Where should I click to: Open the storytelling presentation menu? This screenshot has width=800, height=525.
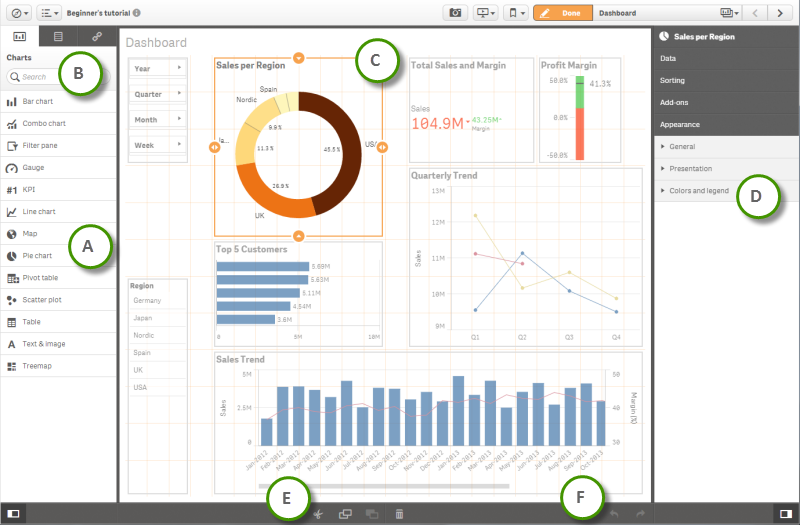pyautogui.click(x=485, y=13)
